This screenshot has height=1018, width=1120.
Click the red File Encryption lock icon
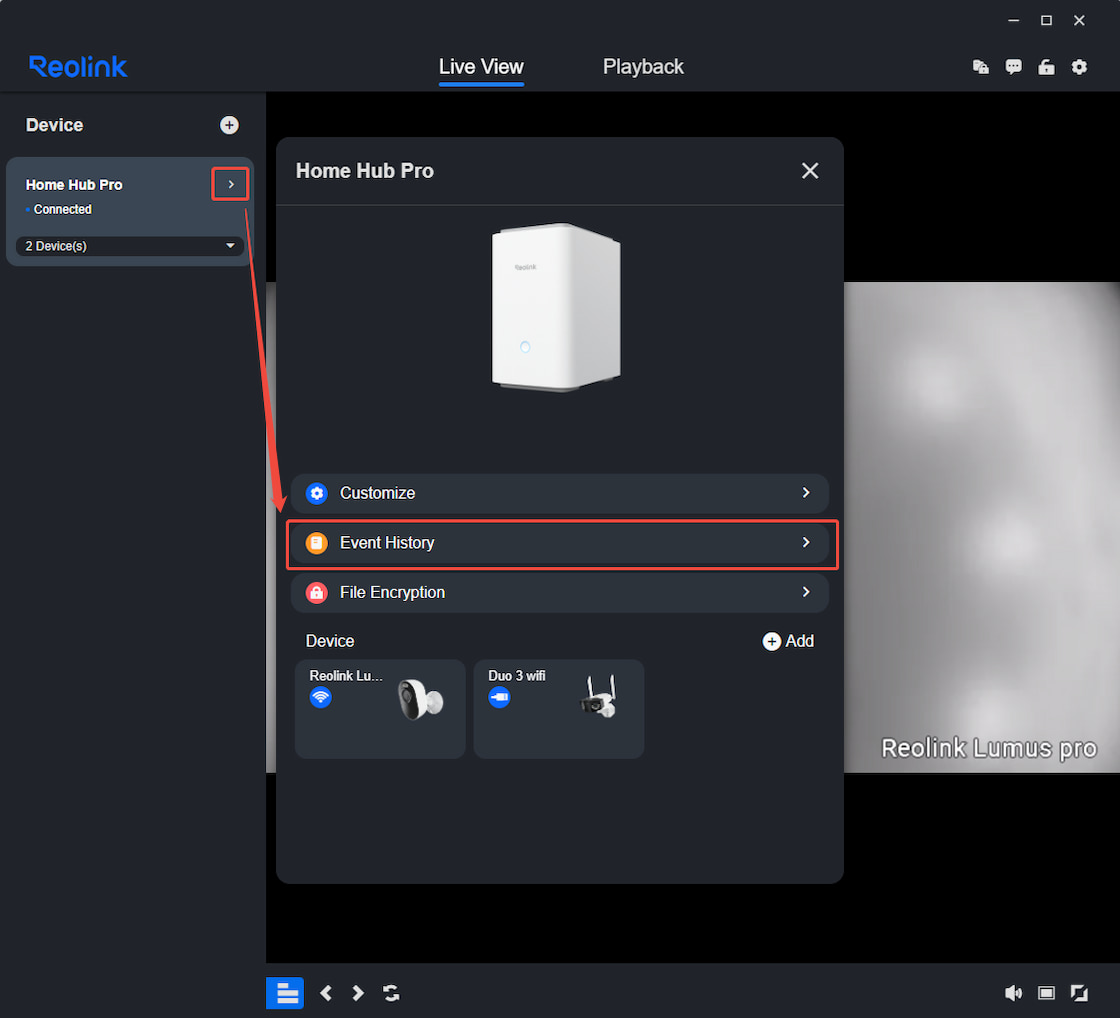point(316,592)
